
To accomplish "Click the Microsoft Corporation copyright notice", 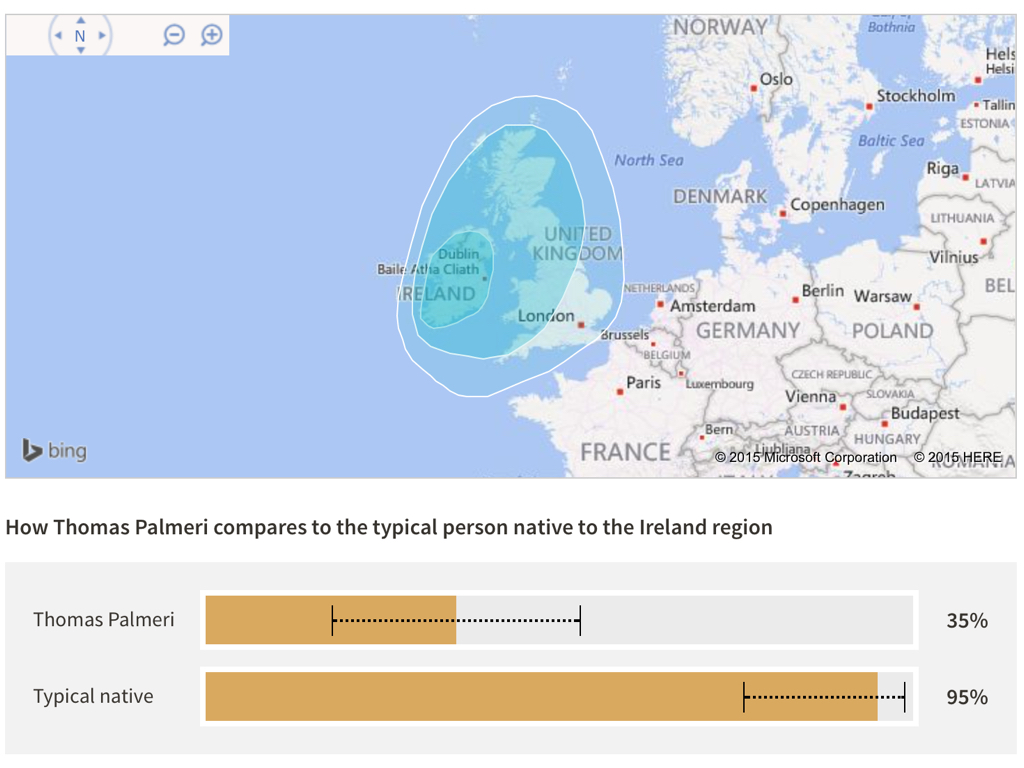I will point(805,458).
